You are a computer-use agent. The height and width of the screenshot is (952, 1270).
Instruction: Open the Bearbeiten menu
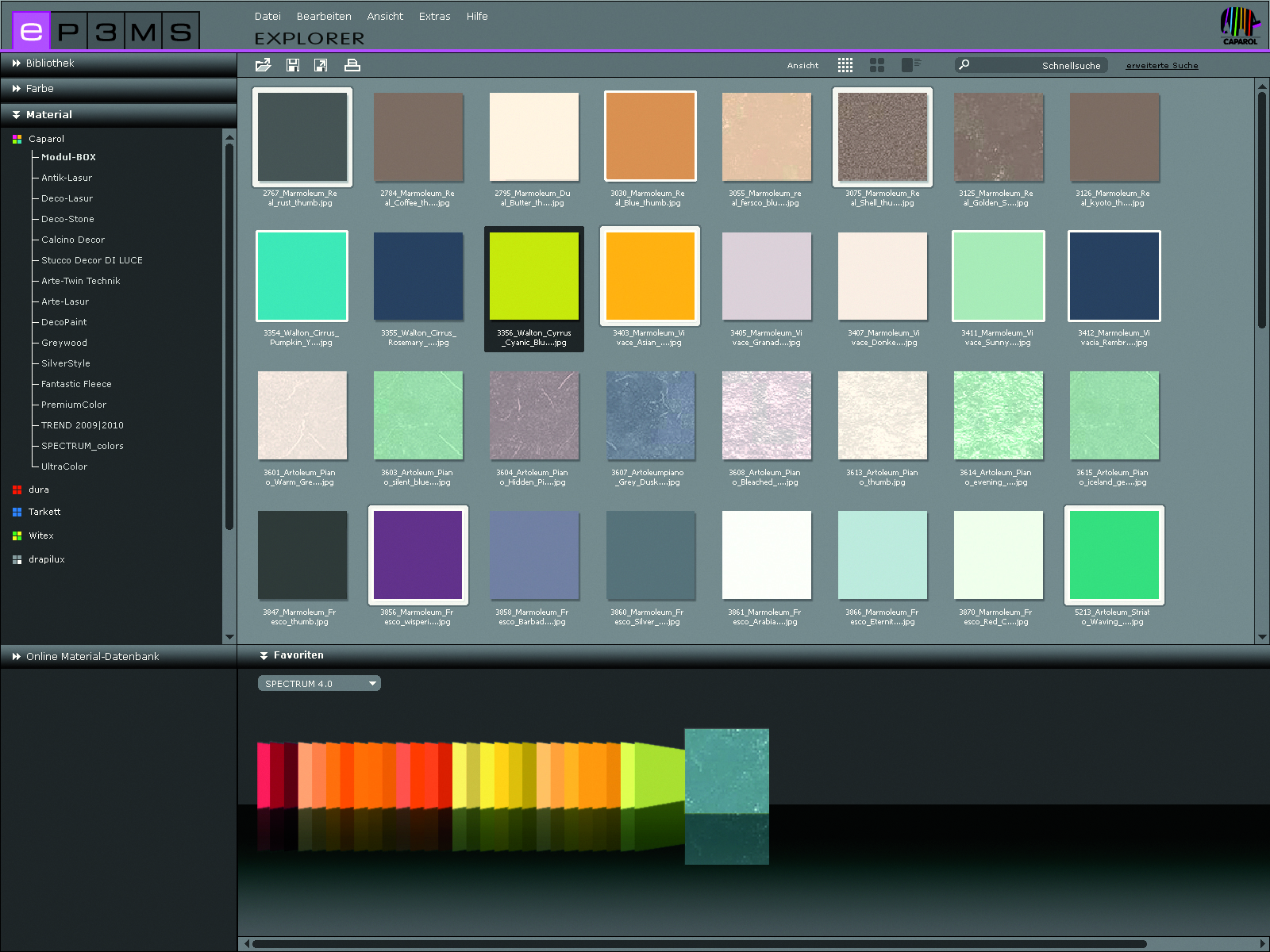[324, 17]
